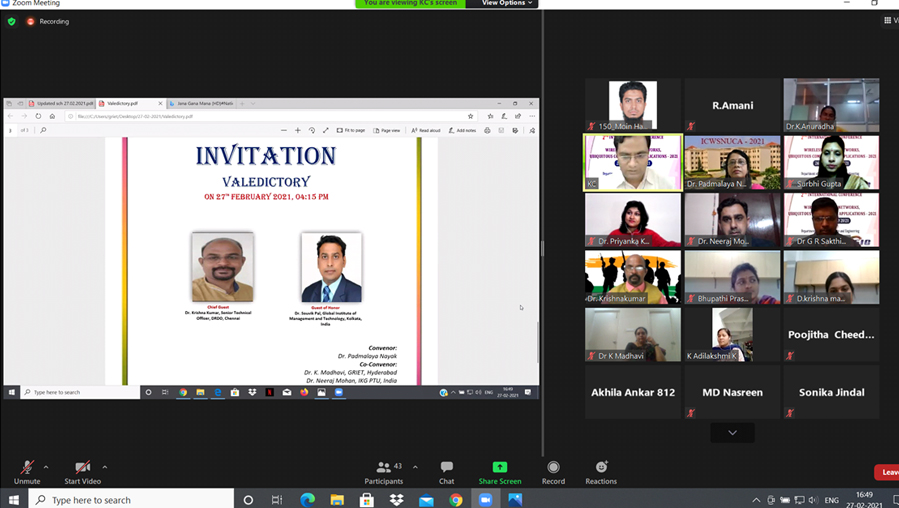Open the Chat panel
Screen dimensions: 899x508
click(x=446, y=472)
